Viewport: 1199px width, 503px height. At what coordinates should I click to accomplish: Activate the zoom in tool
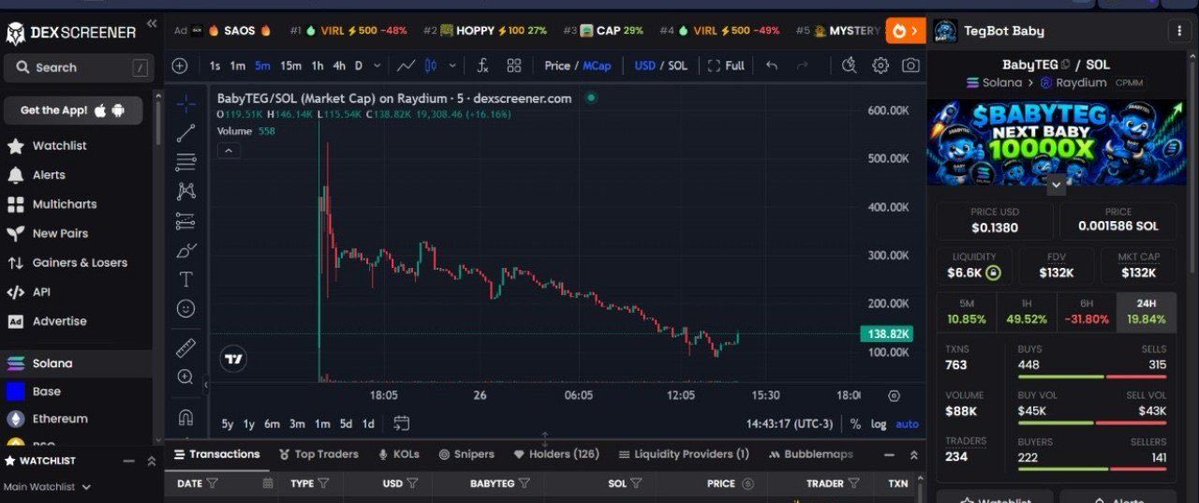coord(186,377)
